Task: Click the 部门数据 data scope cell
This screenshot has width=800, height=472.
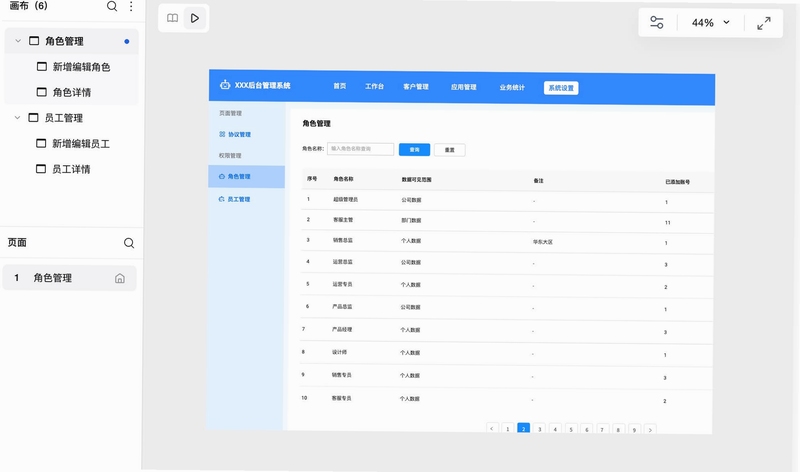Action: pos(411,220)
